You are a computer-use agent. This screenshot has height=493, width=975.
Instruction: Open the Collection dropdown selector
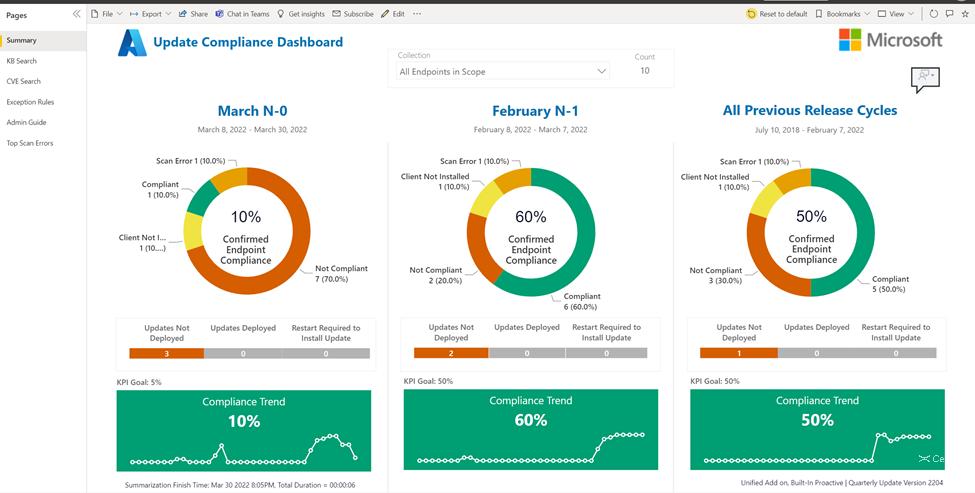tap(502, 72)
